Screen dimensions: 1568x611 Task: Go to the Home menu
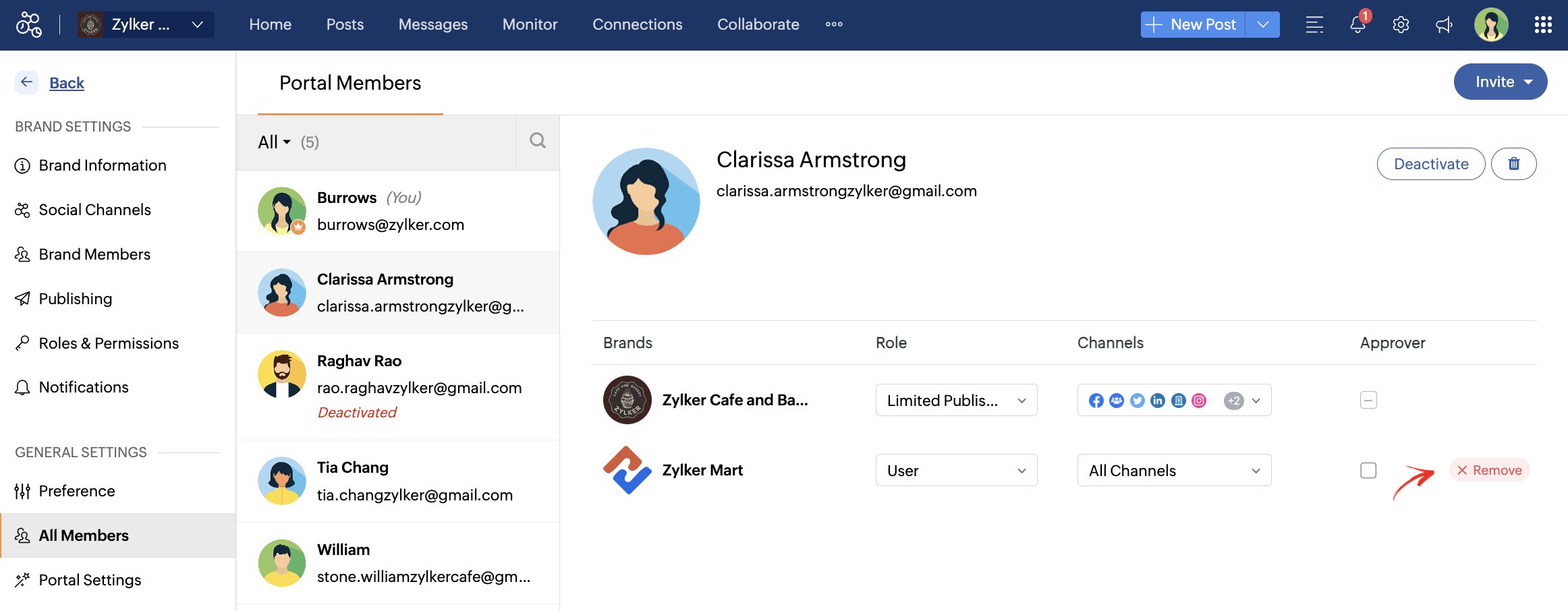tap(271, 24)
